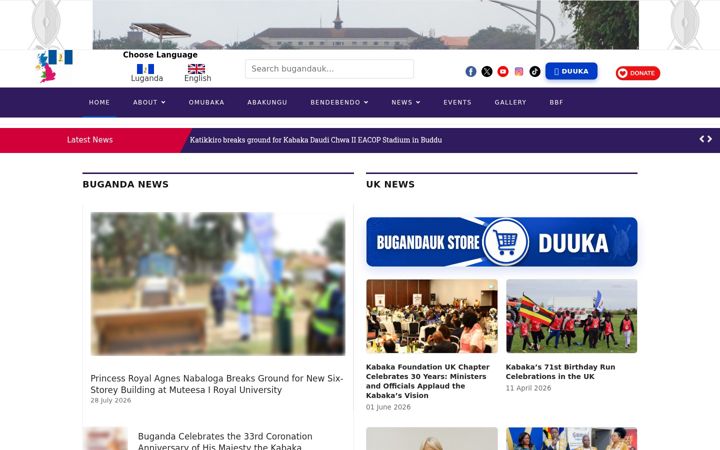
Task: Open Kabaka Foundation UK Chapter article
Action: click(x=428, y=381)
